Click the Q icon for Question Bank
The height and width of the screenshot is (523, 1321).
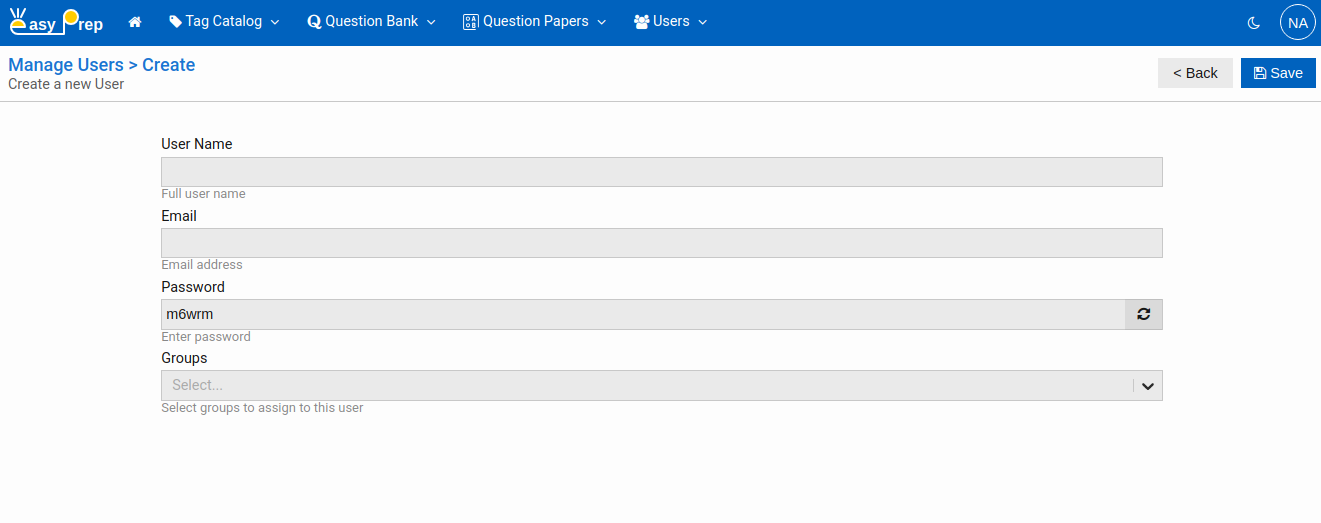314,22
